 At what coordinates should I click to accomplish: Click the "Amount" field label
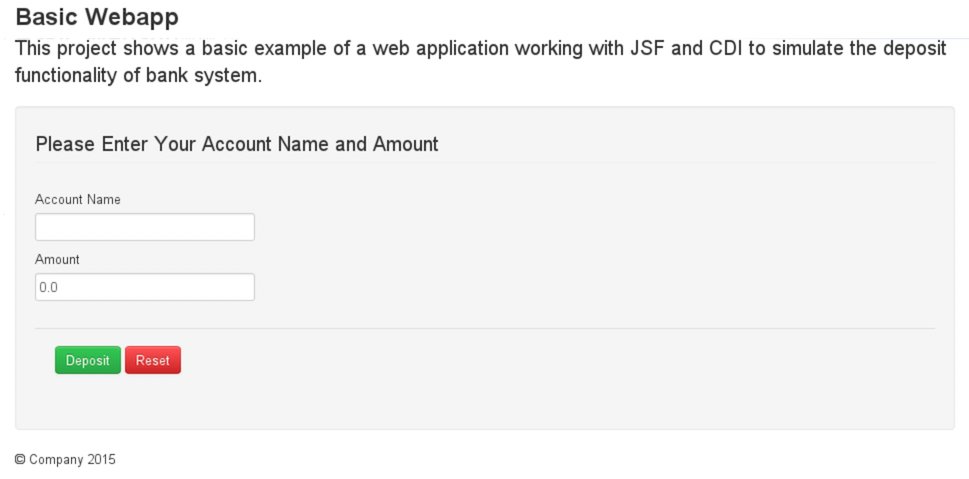click(57, 259)
